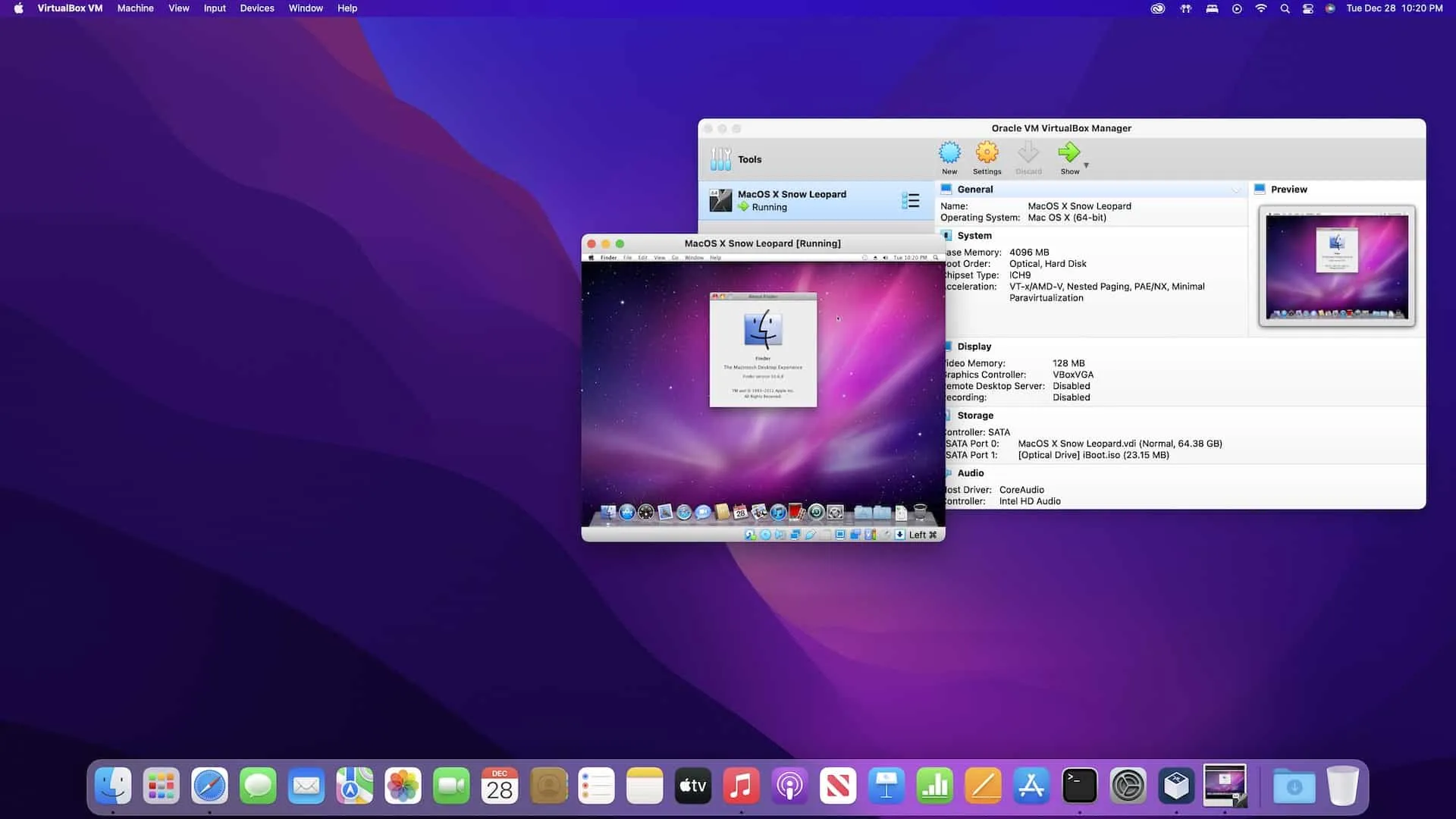Open the Devices menu
This screenshot has width=1456, height=819.
coord(256,8)
